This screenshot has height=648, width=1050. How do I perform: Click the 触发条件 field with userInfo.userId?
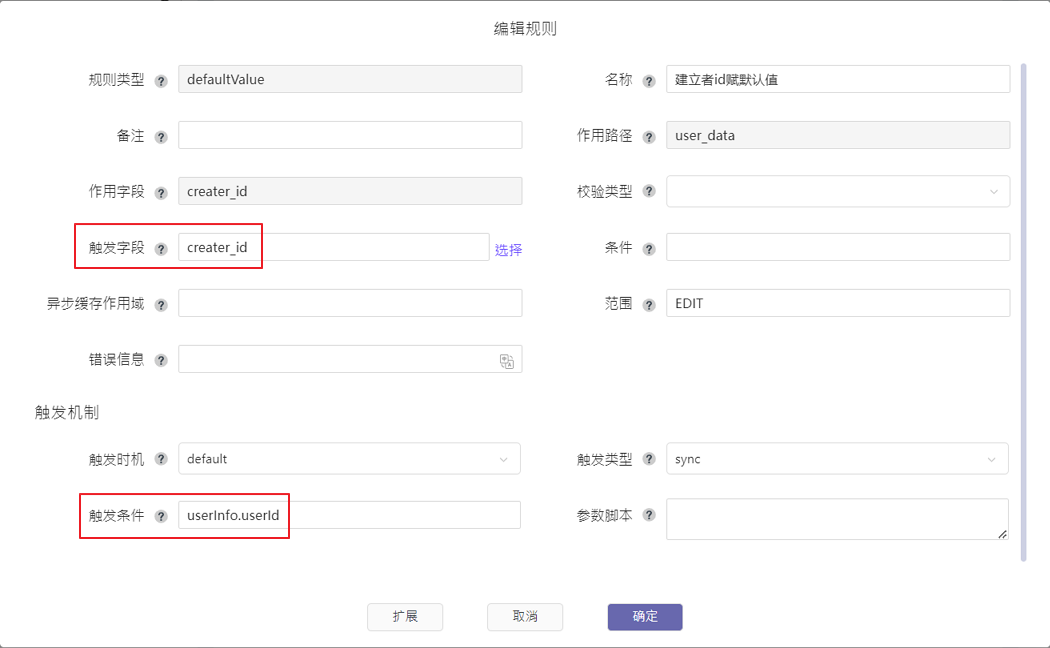(x=350, y=515)
